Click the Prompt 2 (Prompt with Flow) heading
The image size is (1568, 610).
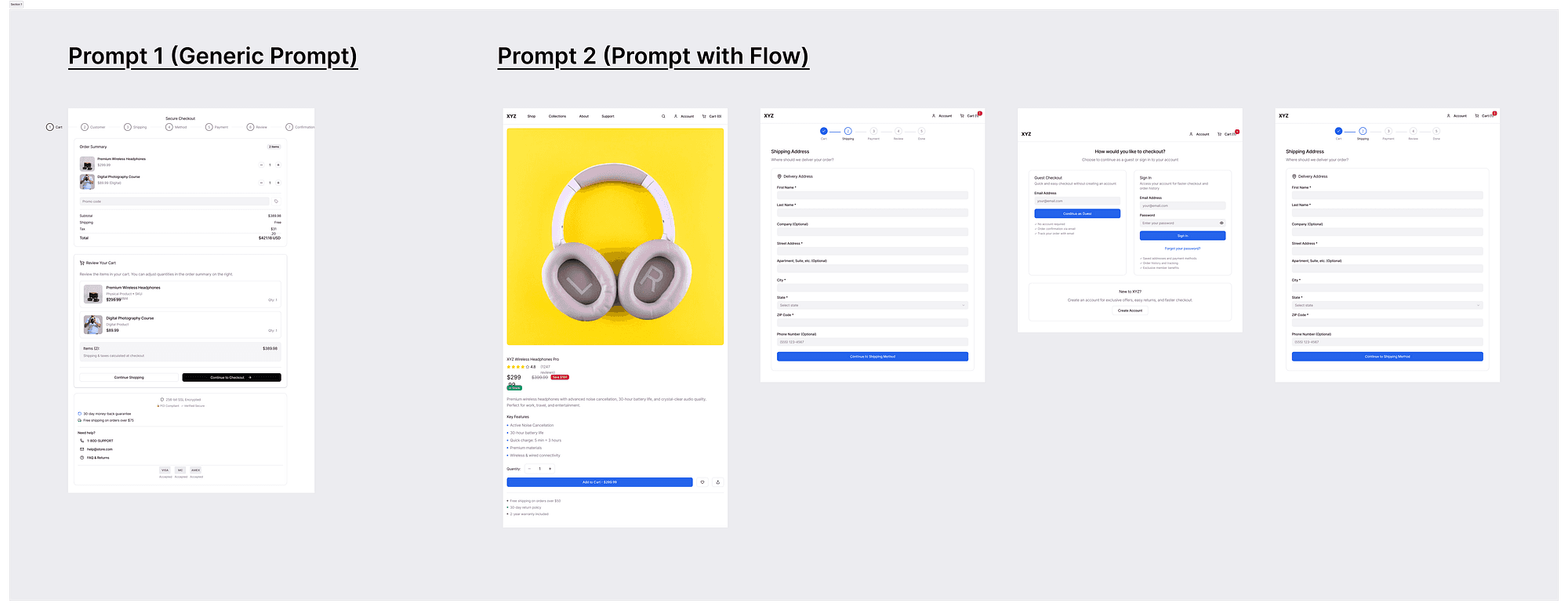tap(653, 56)
